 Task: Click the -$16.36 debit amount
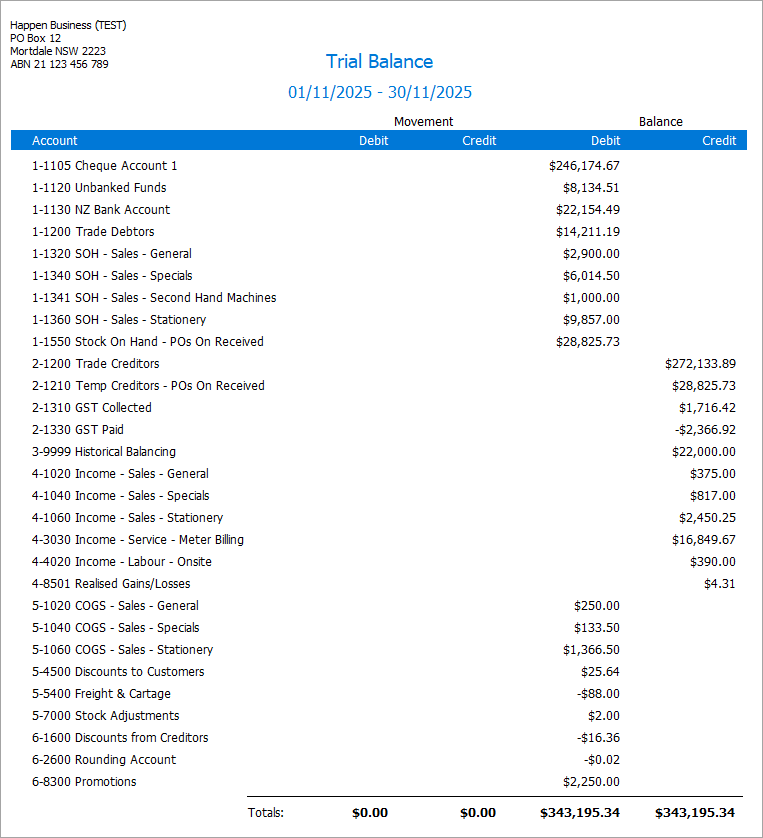598,738
